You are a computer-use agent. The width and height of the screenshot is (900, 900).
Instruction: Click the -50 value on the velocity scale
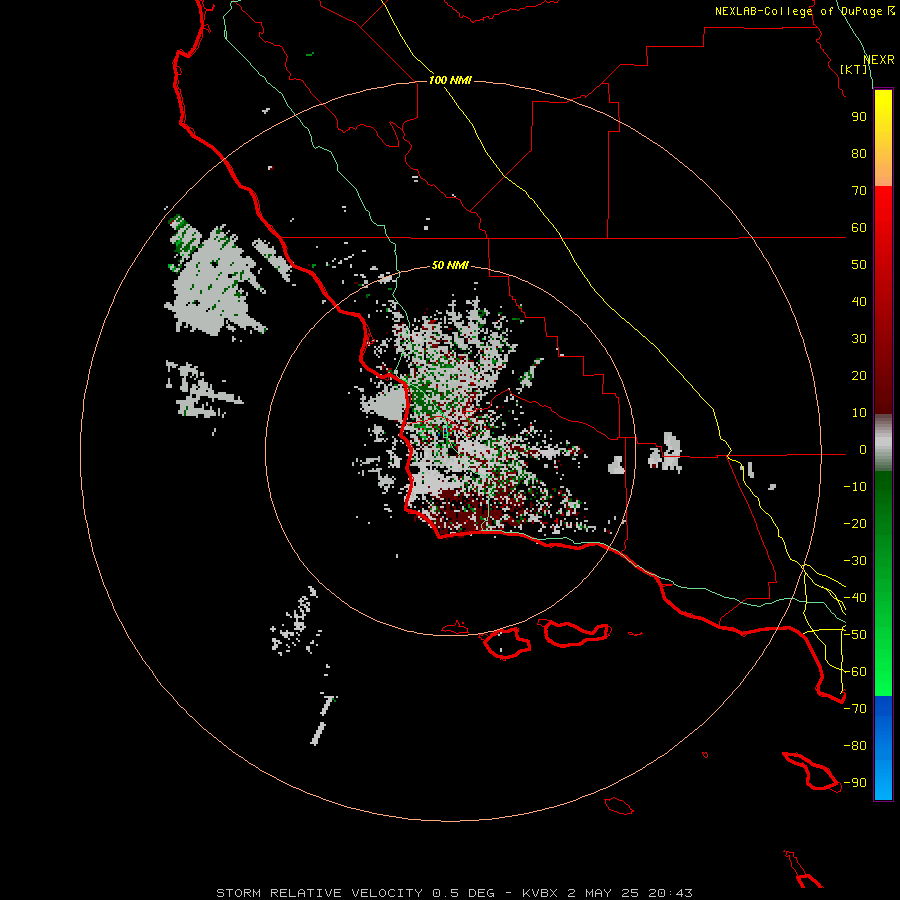[855, 635]
